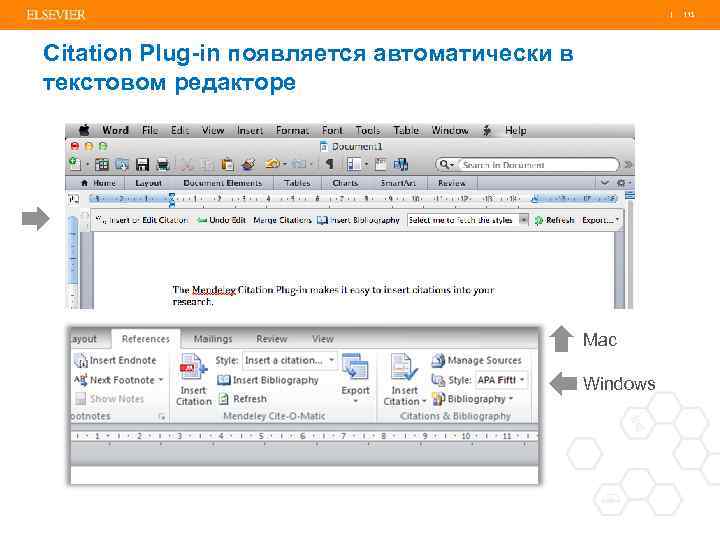Open the Insert menu

point(250,130)
